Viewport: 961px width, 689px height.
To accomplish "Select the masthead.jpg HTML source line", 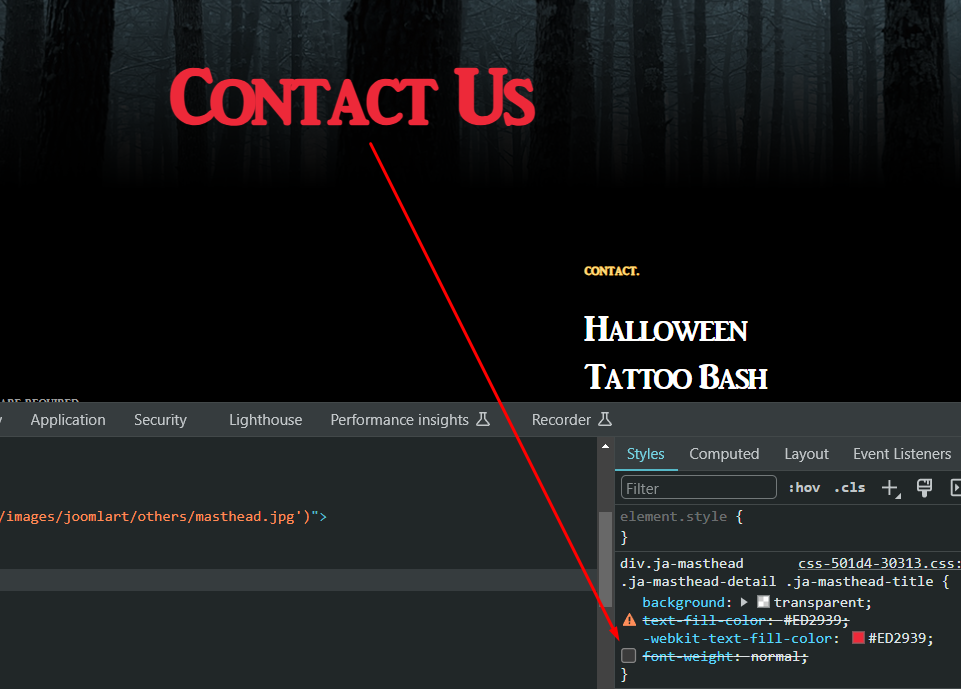I will pos(164,516).
